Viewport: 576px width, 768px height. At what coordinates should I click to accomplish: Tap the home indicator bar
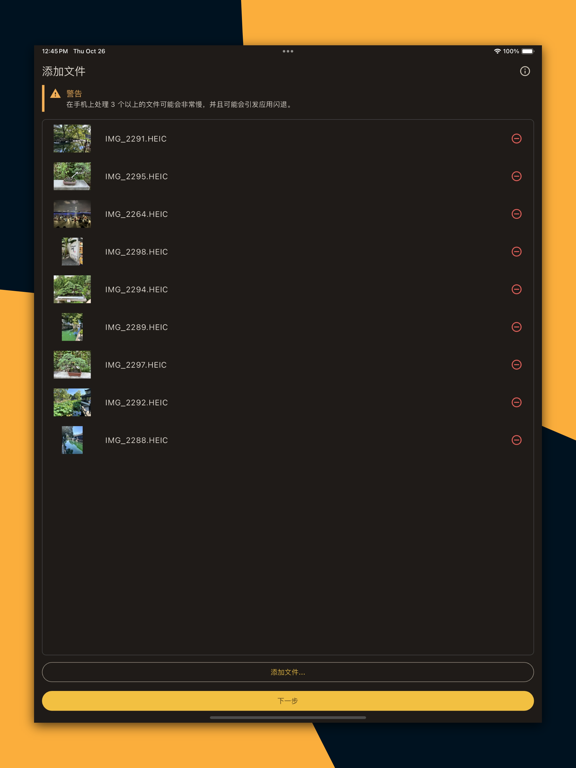tap(288, 718)
